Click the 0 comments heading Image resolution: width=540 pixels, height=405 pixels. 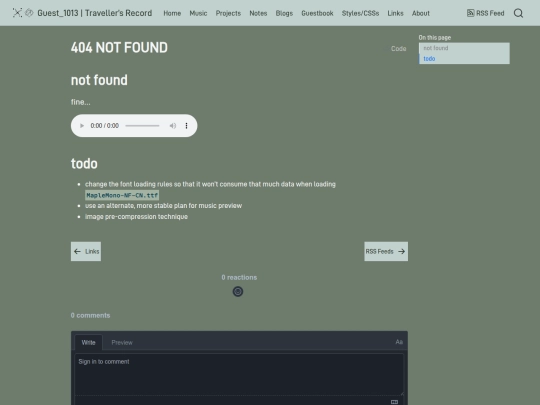click(91, 315)
